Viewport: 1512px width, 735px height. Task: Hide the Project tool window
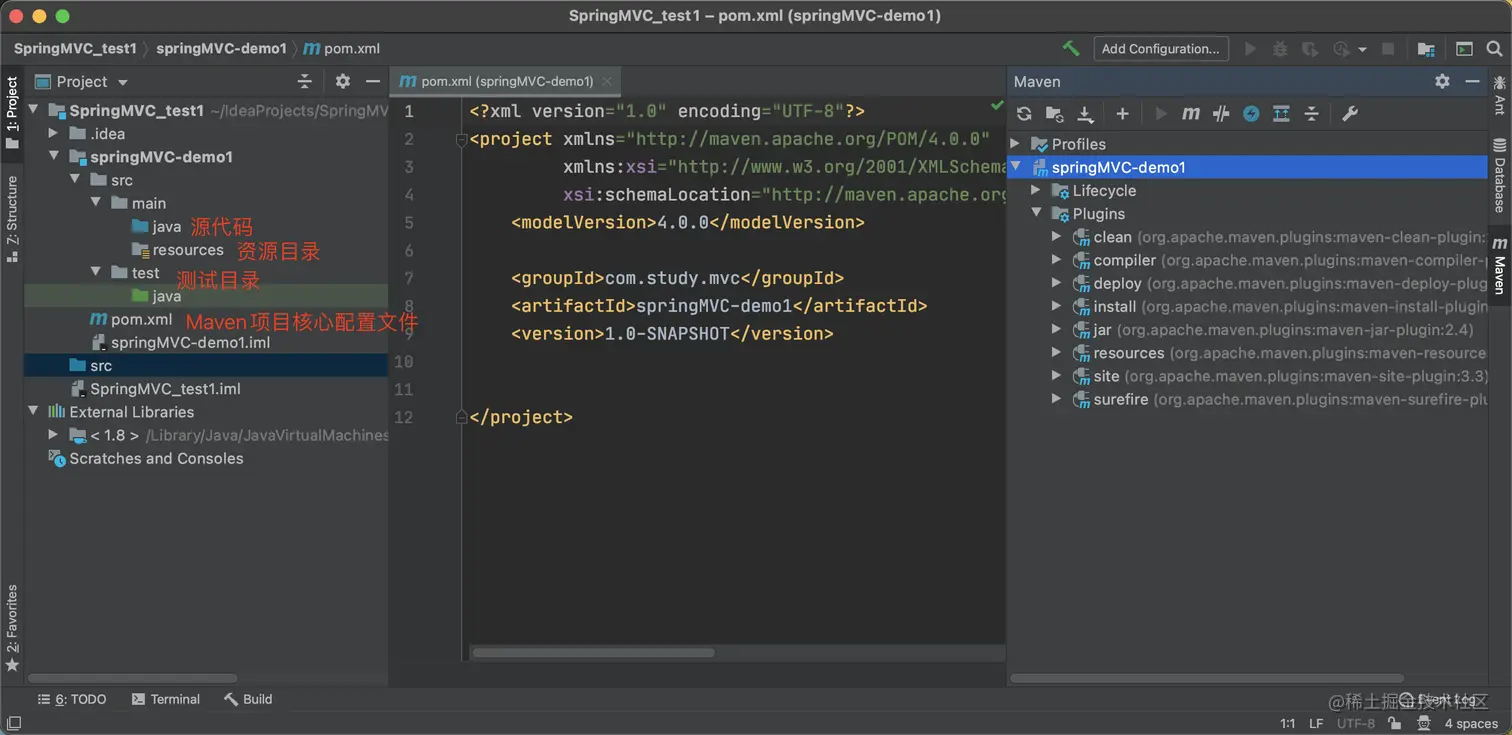(373, 81)
